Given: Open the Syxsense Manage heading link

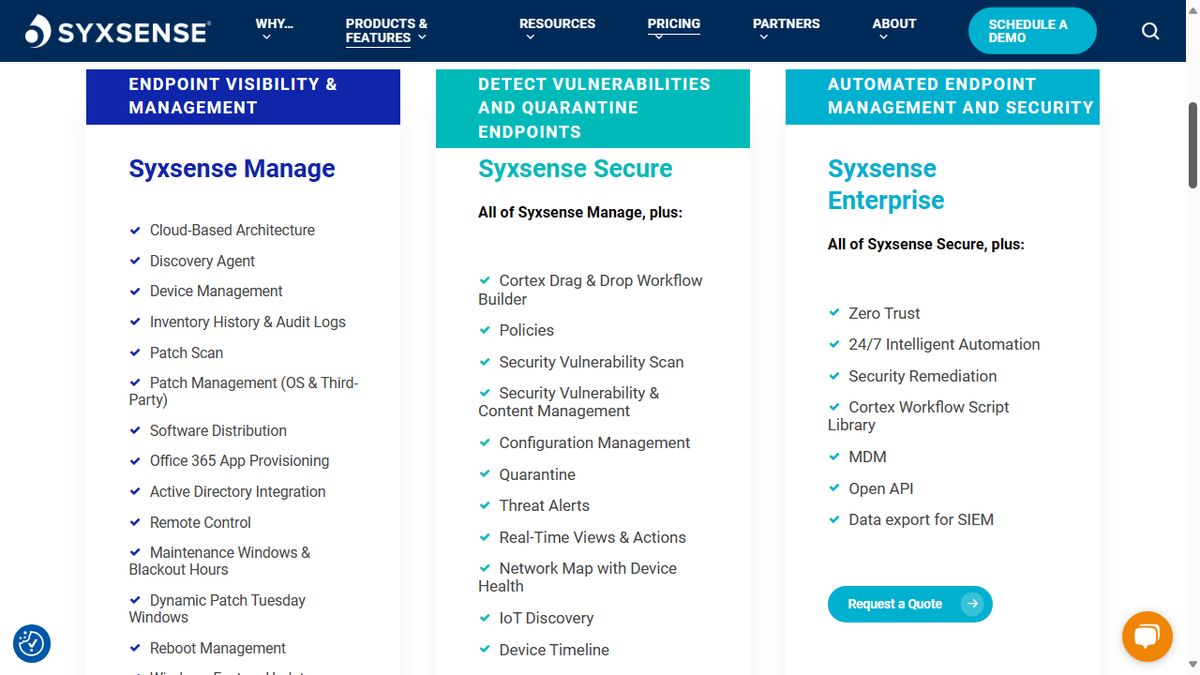Looking at the screenshot, I should click(231, 168).
